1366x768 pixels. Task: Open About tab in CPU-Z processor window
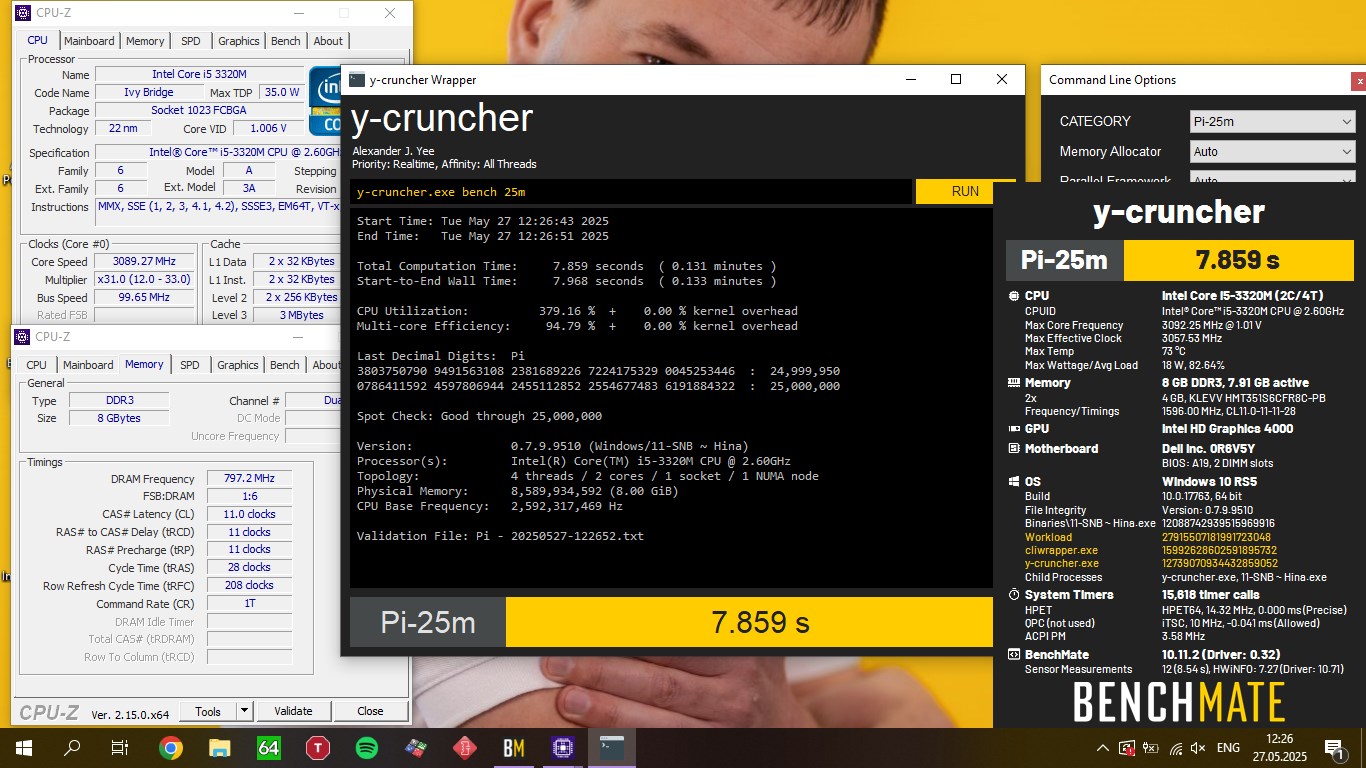point(328,41)
